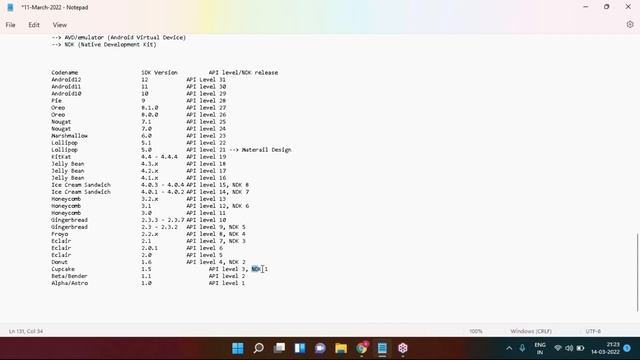Click the Beta/Bender codename
The height and width of the screenshot is (360, 640).
coord(69,276)
